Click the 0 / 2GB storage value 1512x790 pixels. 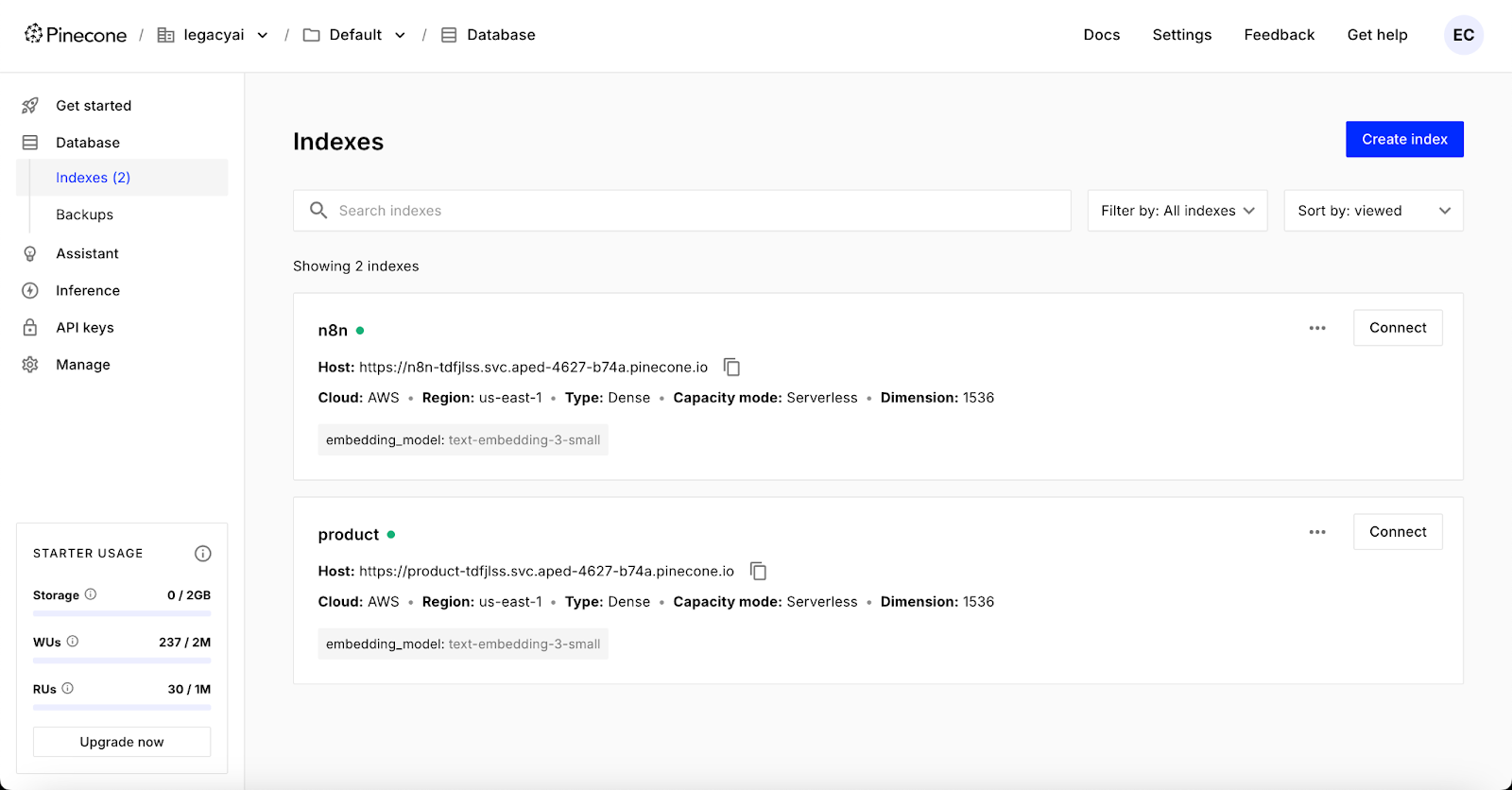click(x=189, y=595)
